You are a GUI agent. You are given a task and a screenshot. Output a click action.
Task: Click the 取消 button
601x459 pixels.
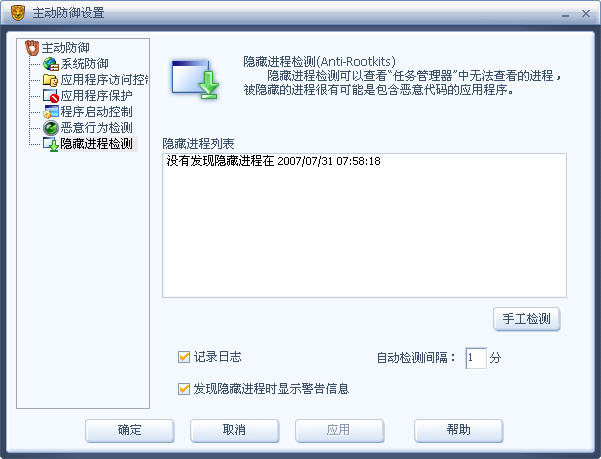tap(235, 430)
